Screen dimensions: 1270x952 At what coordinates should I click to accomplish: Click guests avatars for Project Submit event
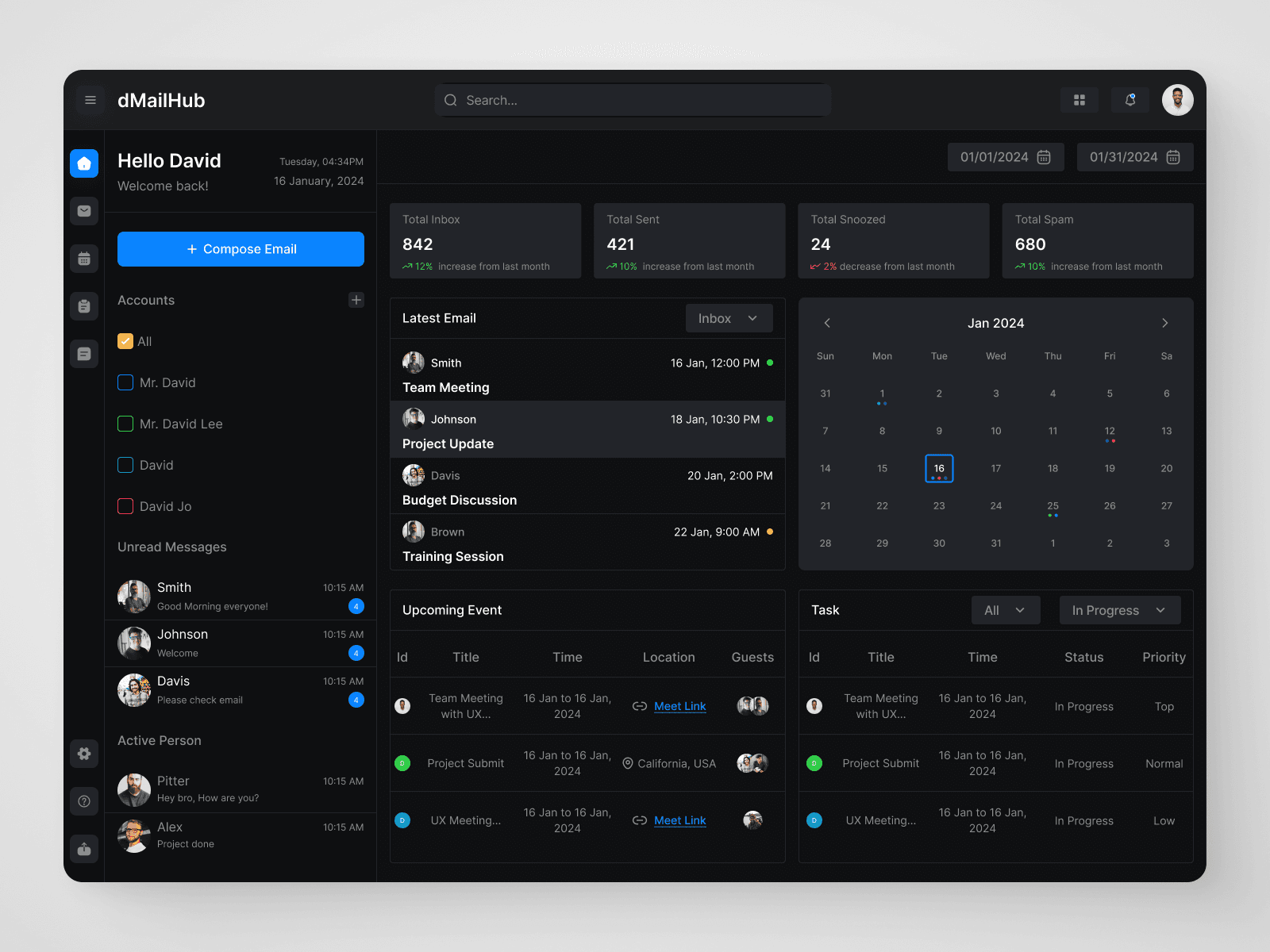click(752, 763)
